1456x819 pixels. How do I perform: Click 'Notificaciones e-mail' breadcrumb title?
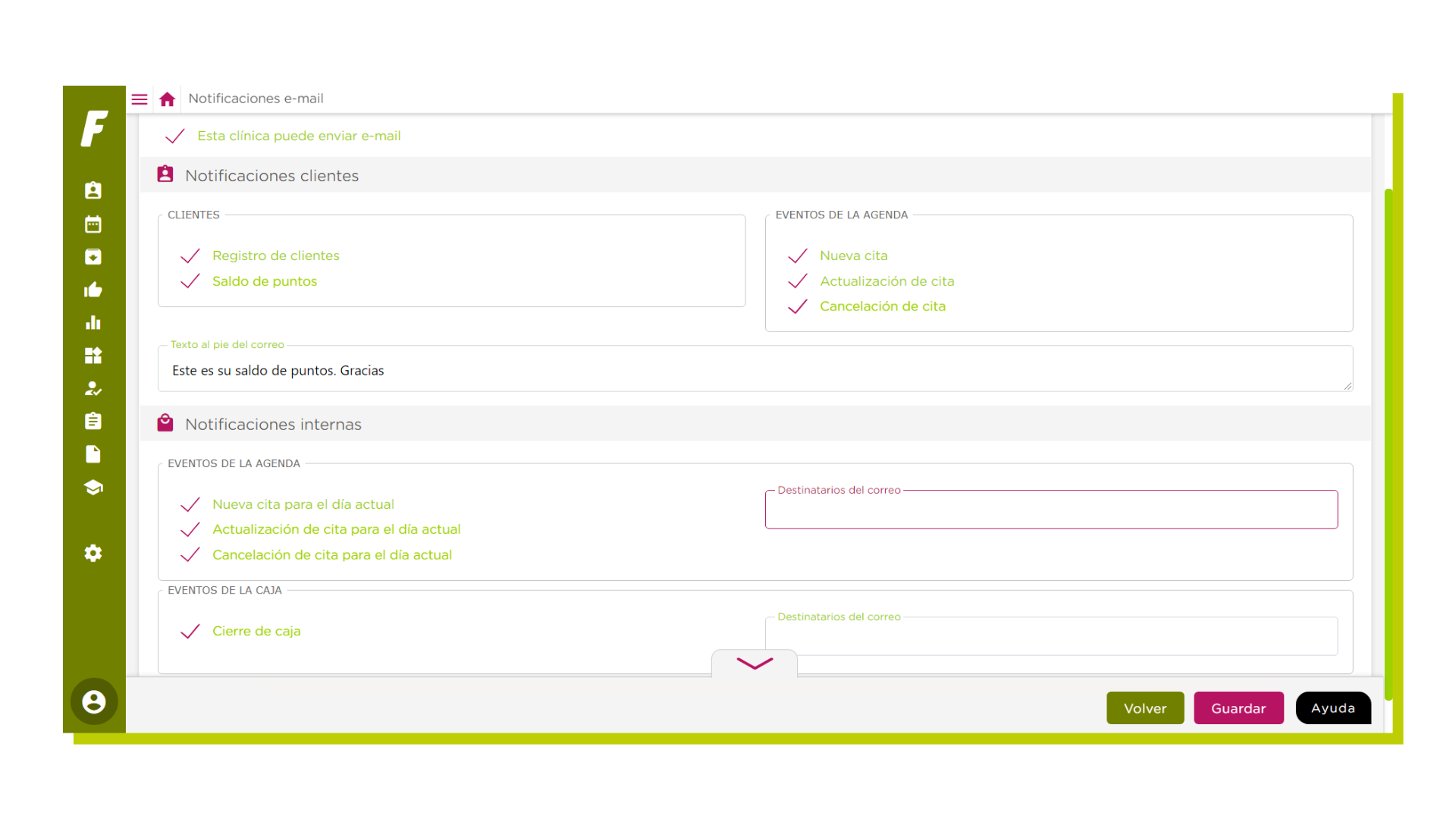pyautogui.click(x=256, y=99)
